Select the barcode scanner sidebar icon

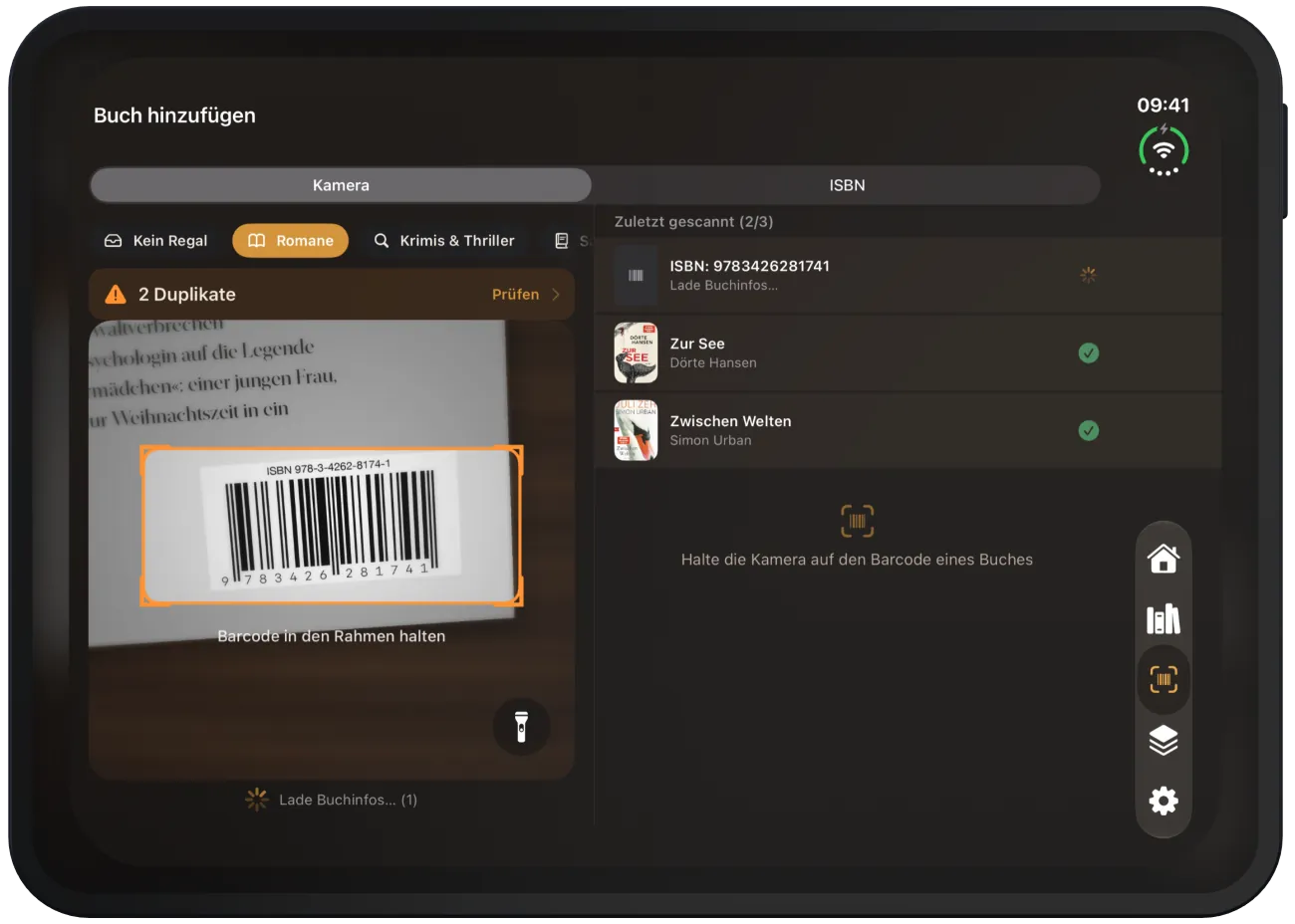click(x=1163, y=680)
